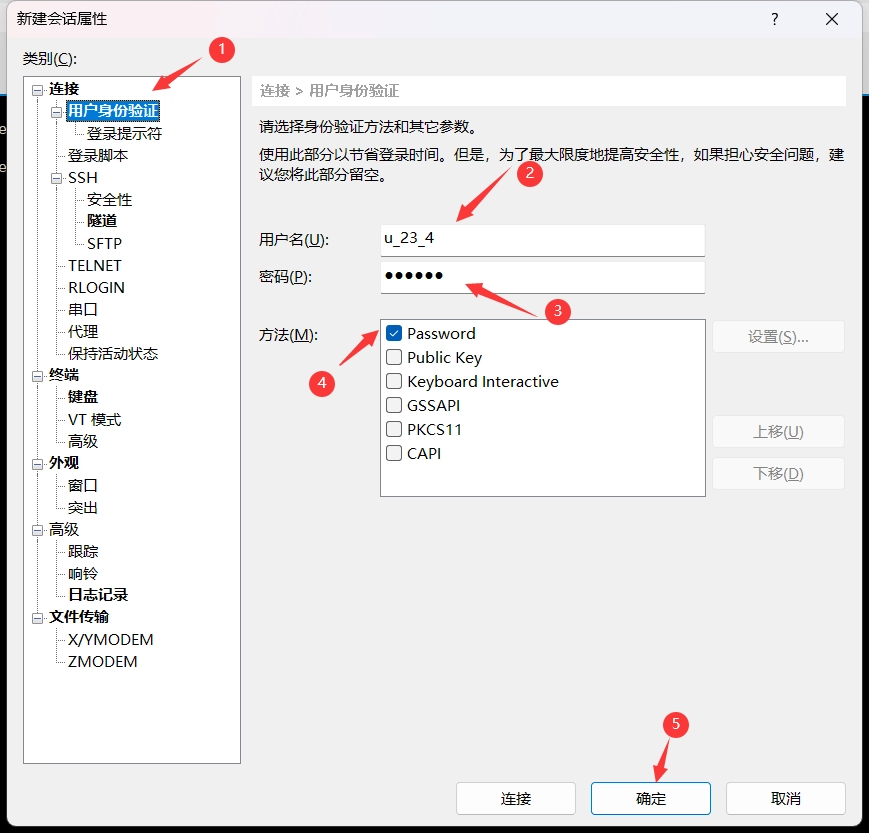The width and height of the screenshot is (869, 833).
Task: Click the help question mark icon
Action: 774,19
